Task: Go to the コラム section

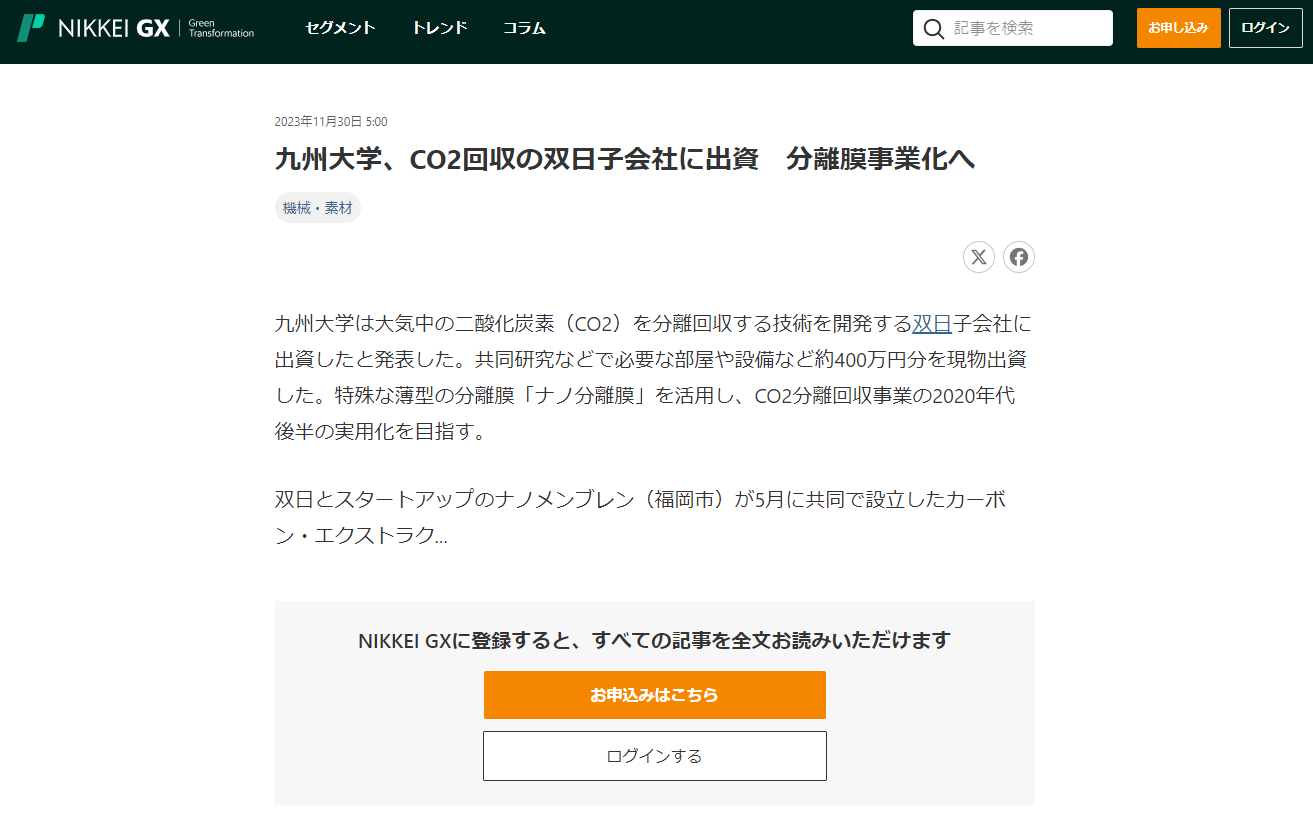Action: click(524, 28)
